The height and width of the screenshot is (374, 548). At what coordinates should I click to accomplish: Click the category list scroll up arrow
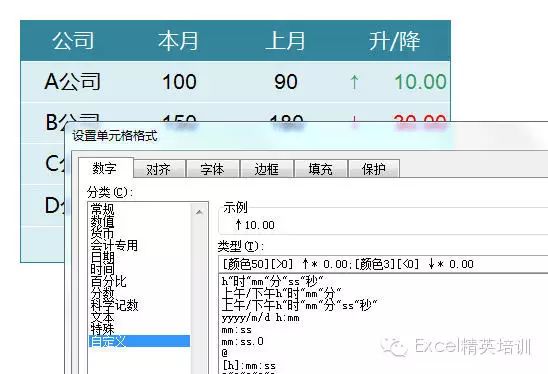click(199, 212)
